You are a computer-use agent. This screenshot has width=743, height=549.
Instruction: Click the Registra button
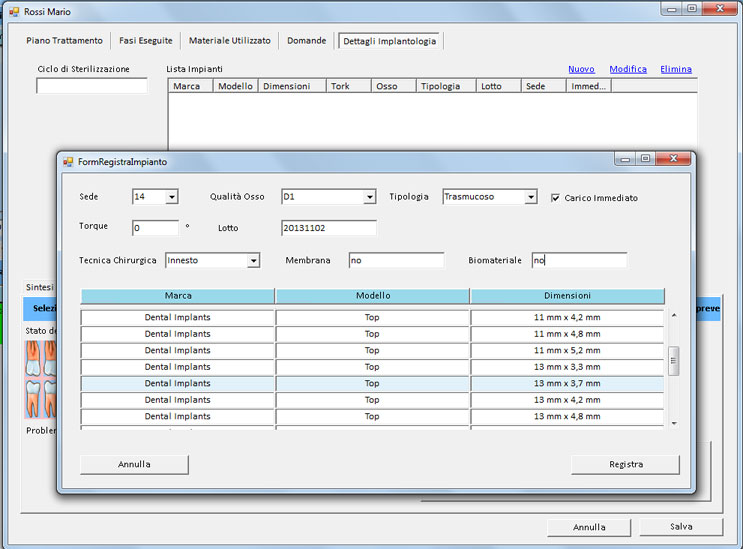(625, 464)
